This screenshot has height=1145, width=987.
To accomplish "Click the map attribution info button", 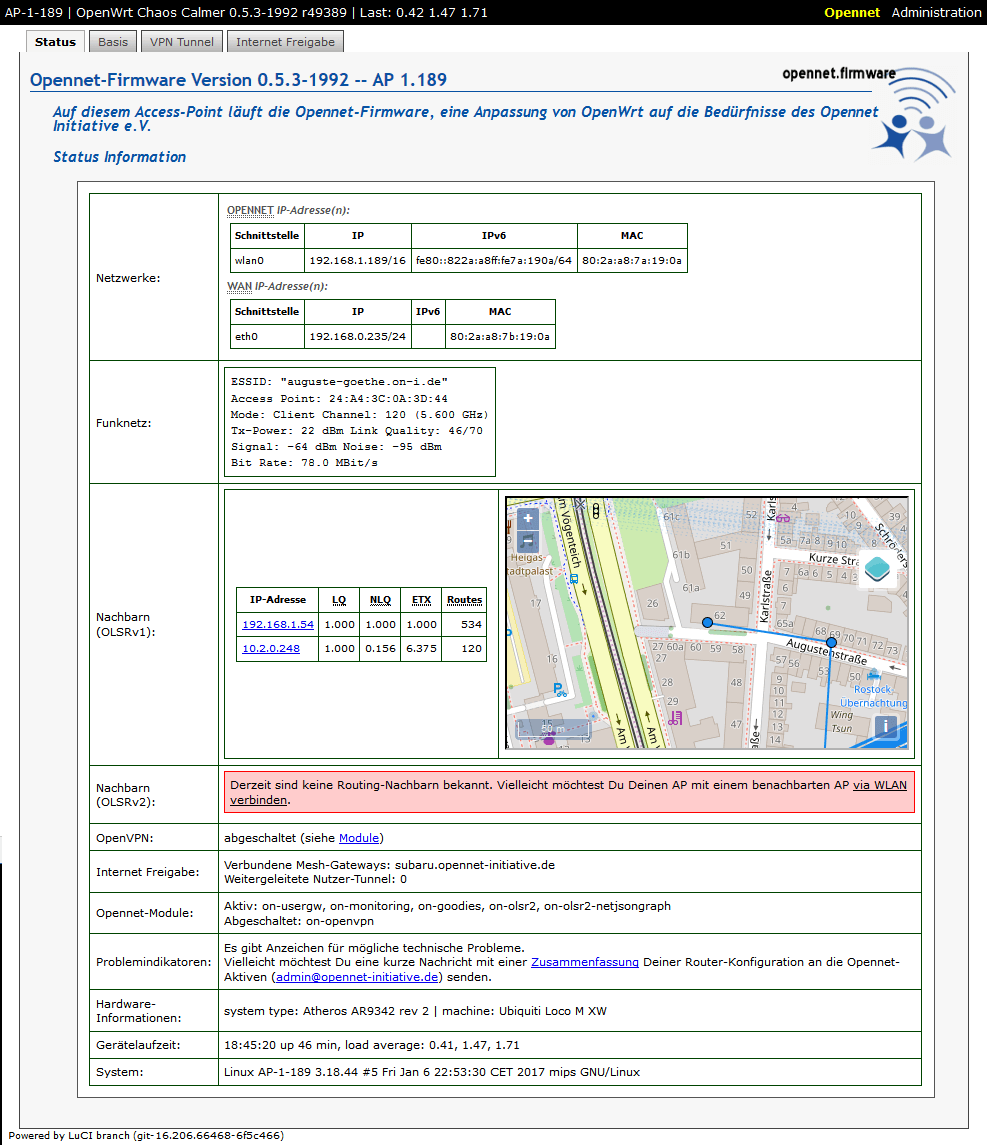I will click(x=887, y=727).
